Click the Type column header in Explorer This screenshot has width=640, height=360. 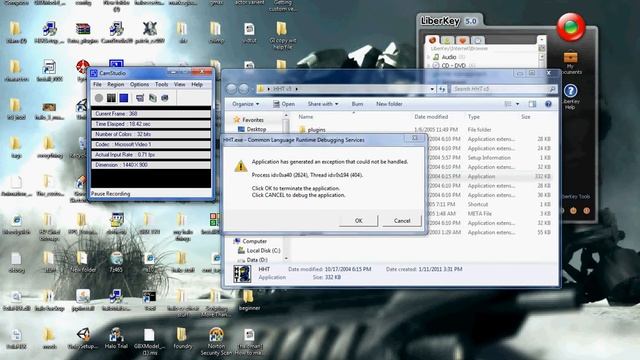[x=473, y=117]
